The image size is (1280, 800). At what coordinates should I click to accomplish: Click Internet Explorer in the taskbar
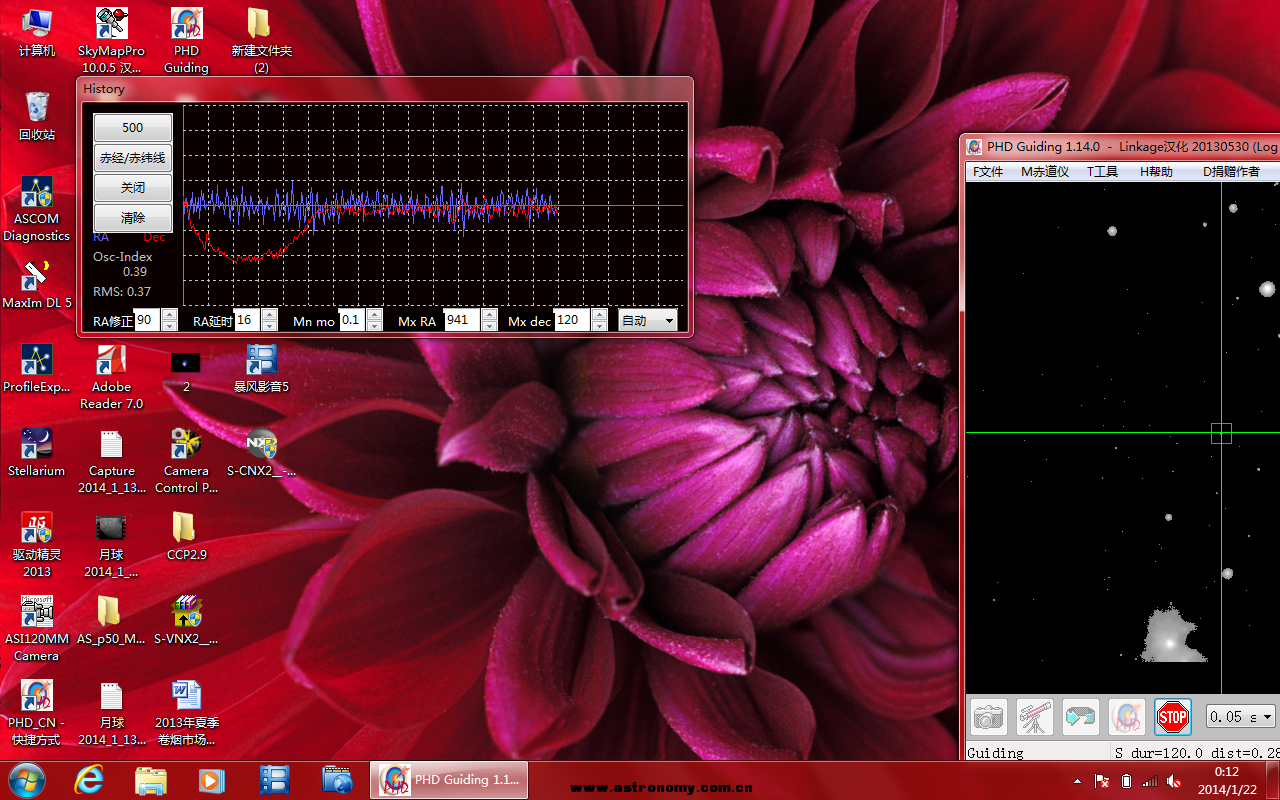click(89, 780)
